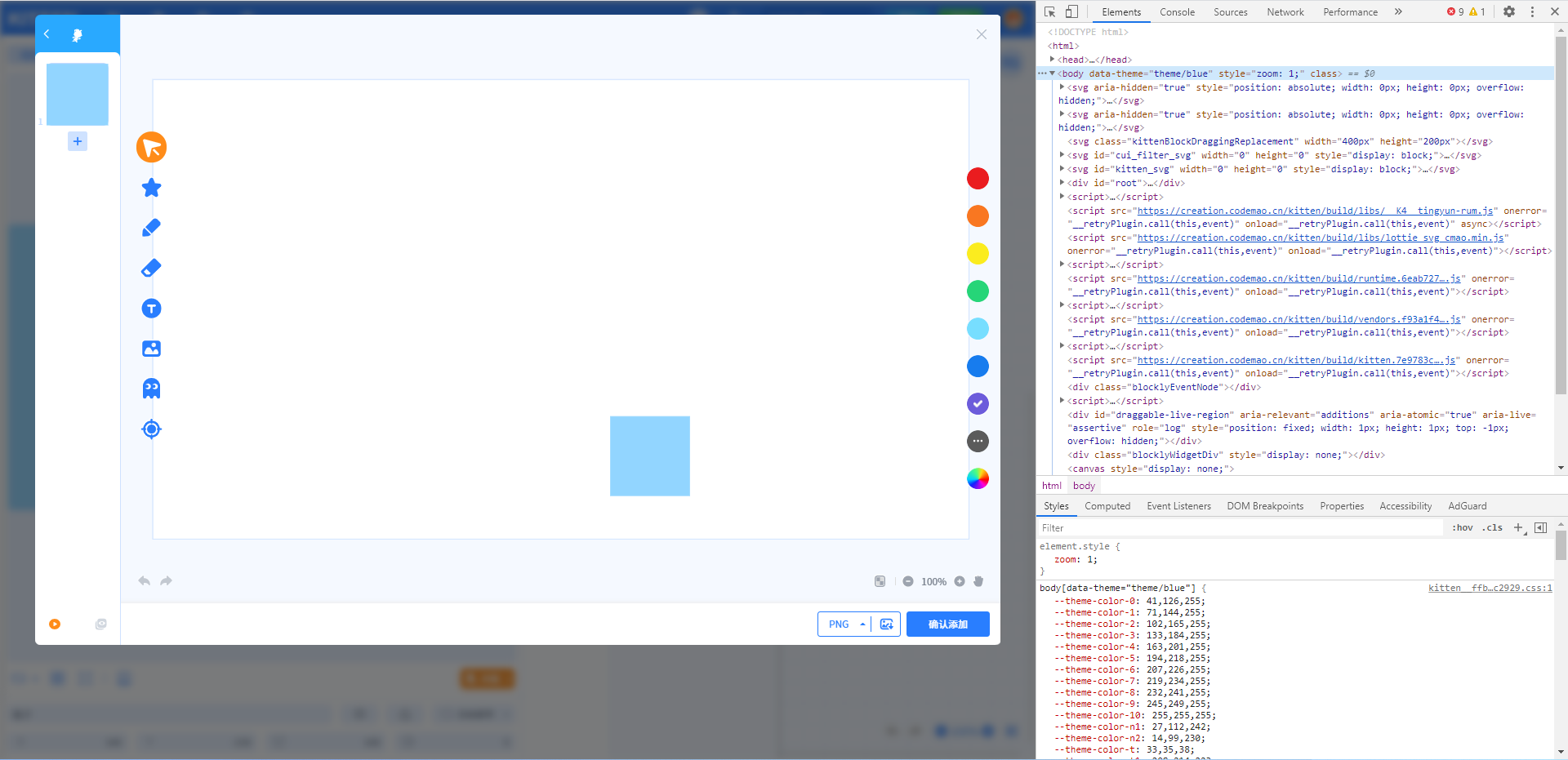Pick the yellow color swatch
Screen dimensions: 1568x760
pyautogui.click(x=978, y=254)
